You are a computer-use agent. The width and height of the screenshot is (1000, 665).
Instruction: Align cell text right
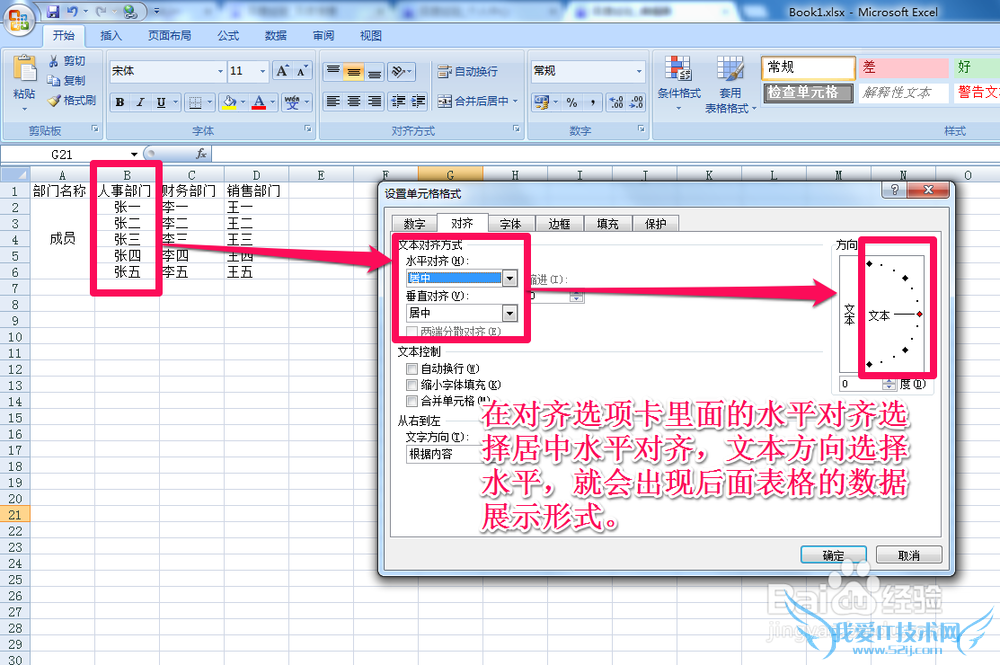[374, 101]
